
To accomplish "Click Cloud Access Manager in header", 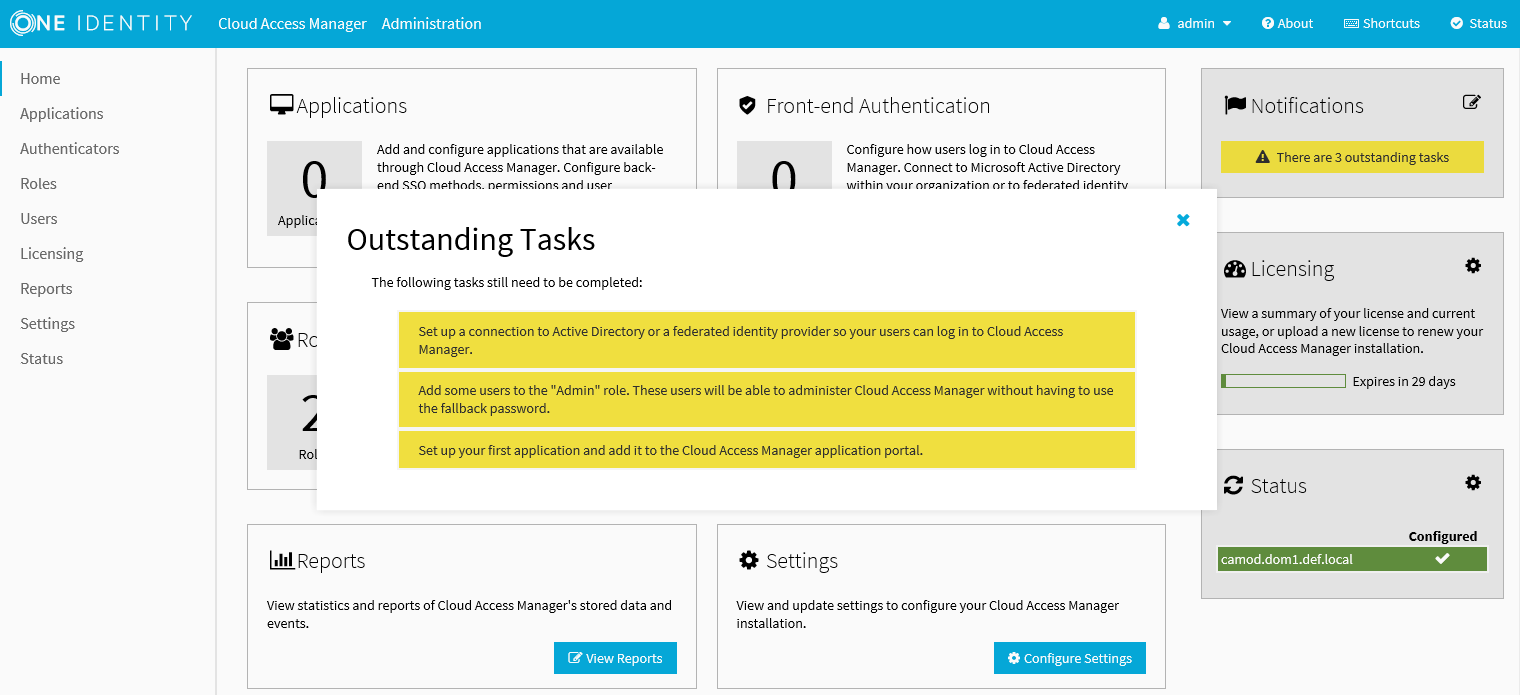I will tap(292, 23).
